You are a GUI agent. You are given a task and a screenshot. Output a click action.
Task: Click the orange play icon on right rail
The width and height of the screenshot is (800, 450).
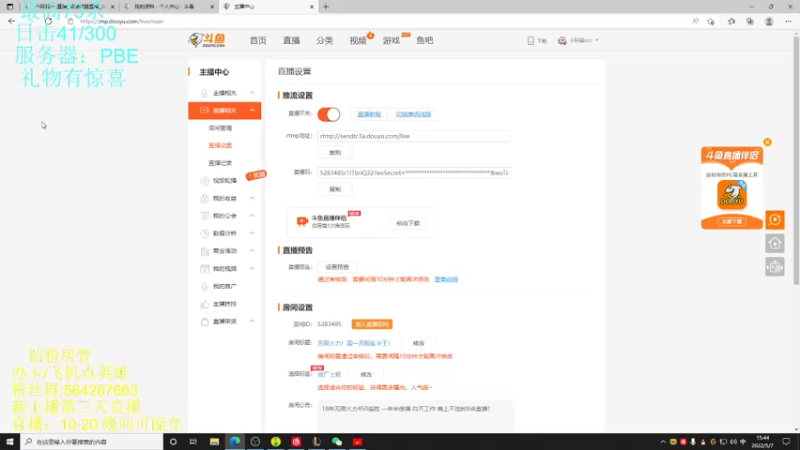pyautogui.click(x=774, y=220)
